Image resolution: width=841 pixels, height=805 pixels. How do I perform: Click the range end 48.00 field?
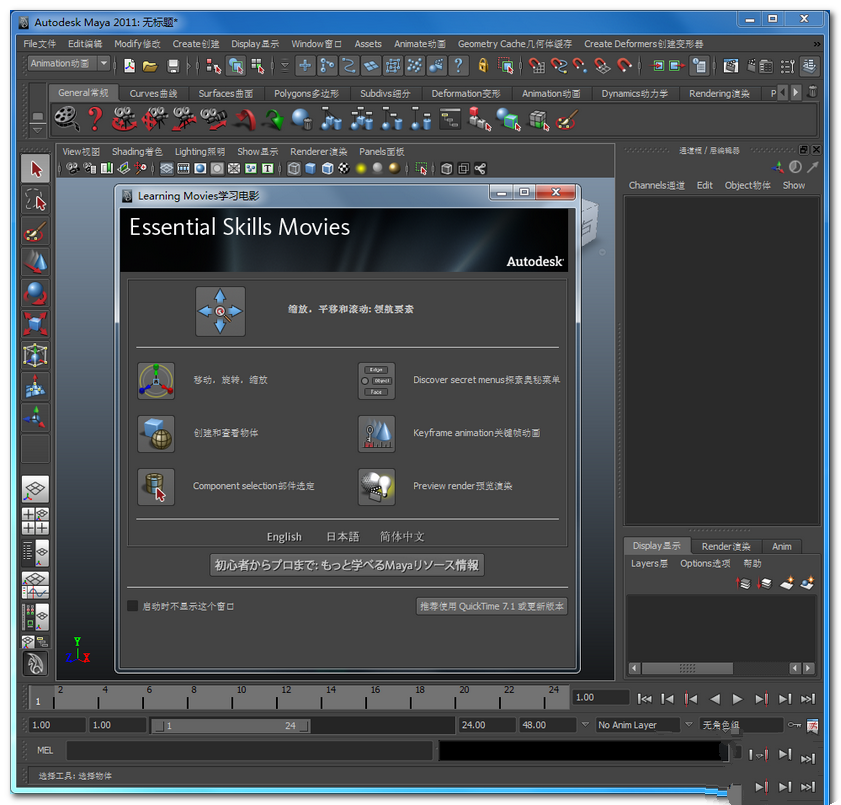coord(547,725)
